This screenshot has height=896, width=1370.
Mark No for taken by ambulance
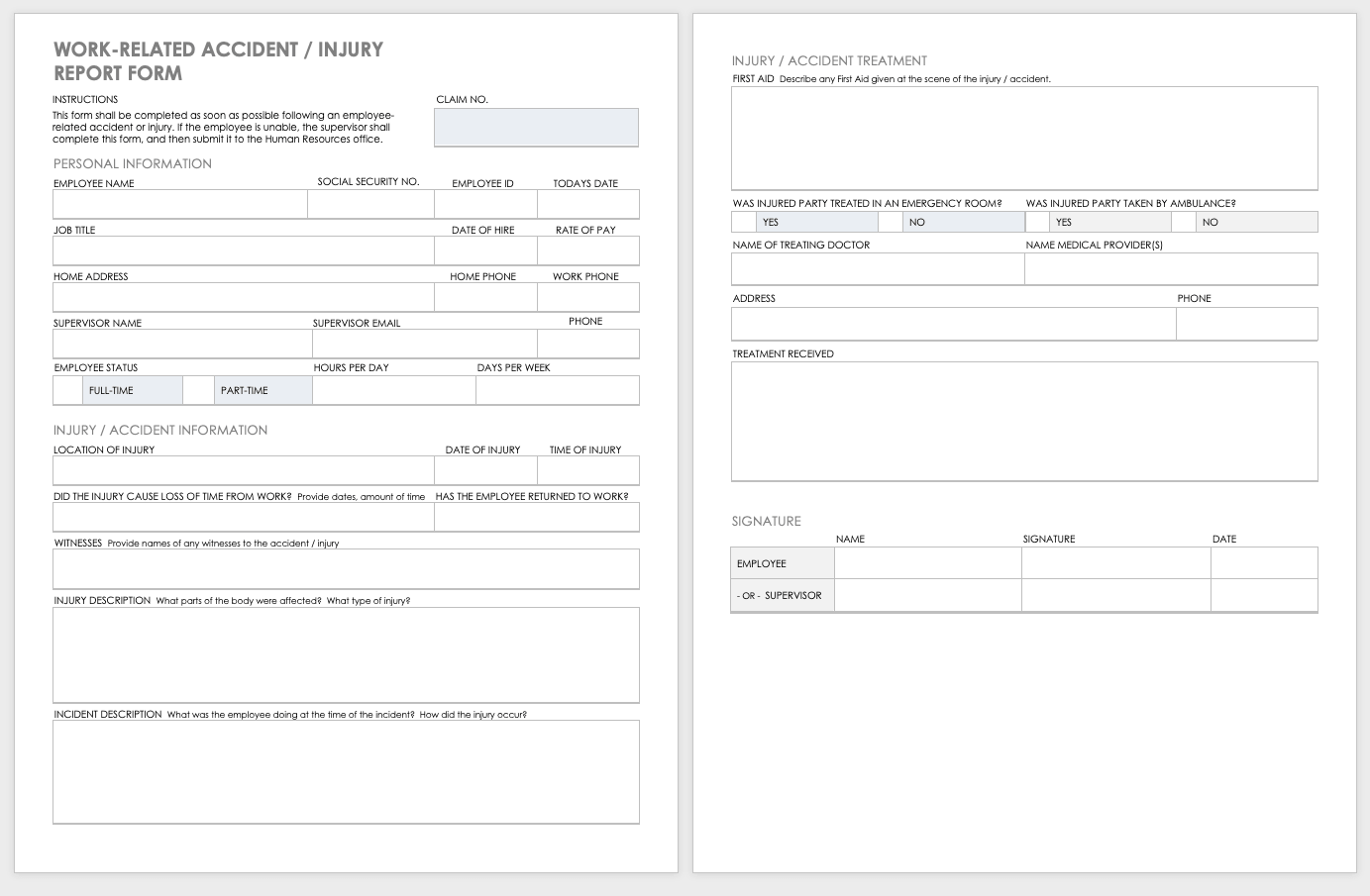click(1183, 223)
